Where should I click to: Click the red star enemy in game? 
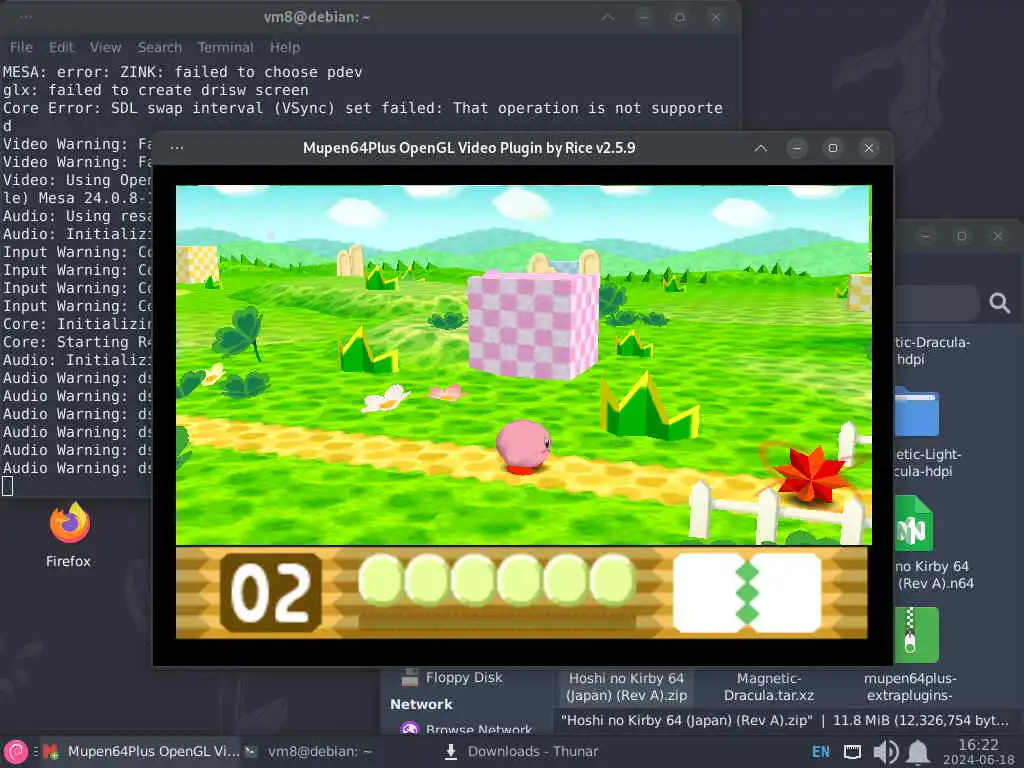811,473
